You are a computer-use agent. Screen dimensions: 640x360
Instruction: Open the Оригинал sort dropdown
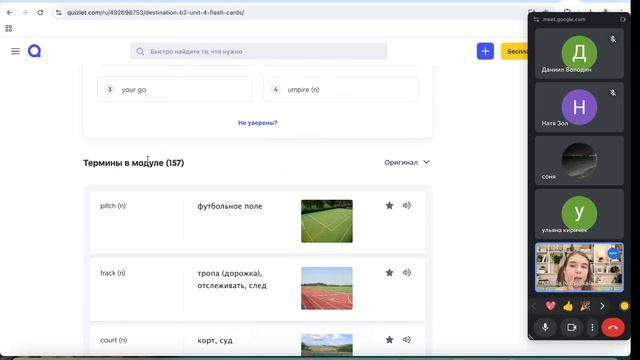[407, 162]
